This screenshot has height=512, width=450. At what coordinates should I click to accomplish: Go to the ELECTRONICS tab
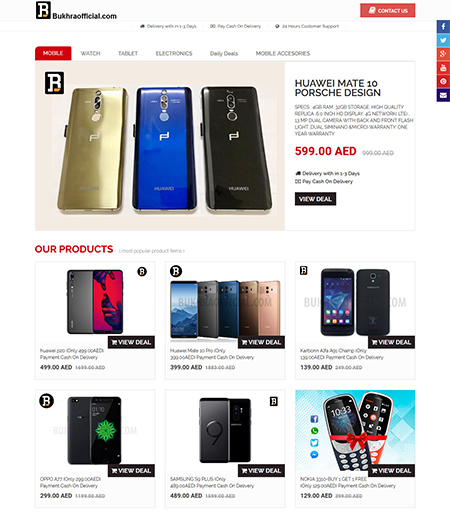coord(174,53)
